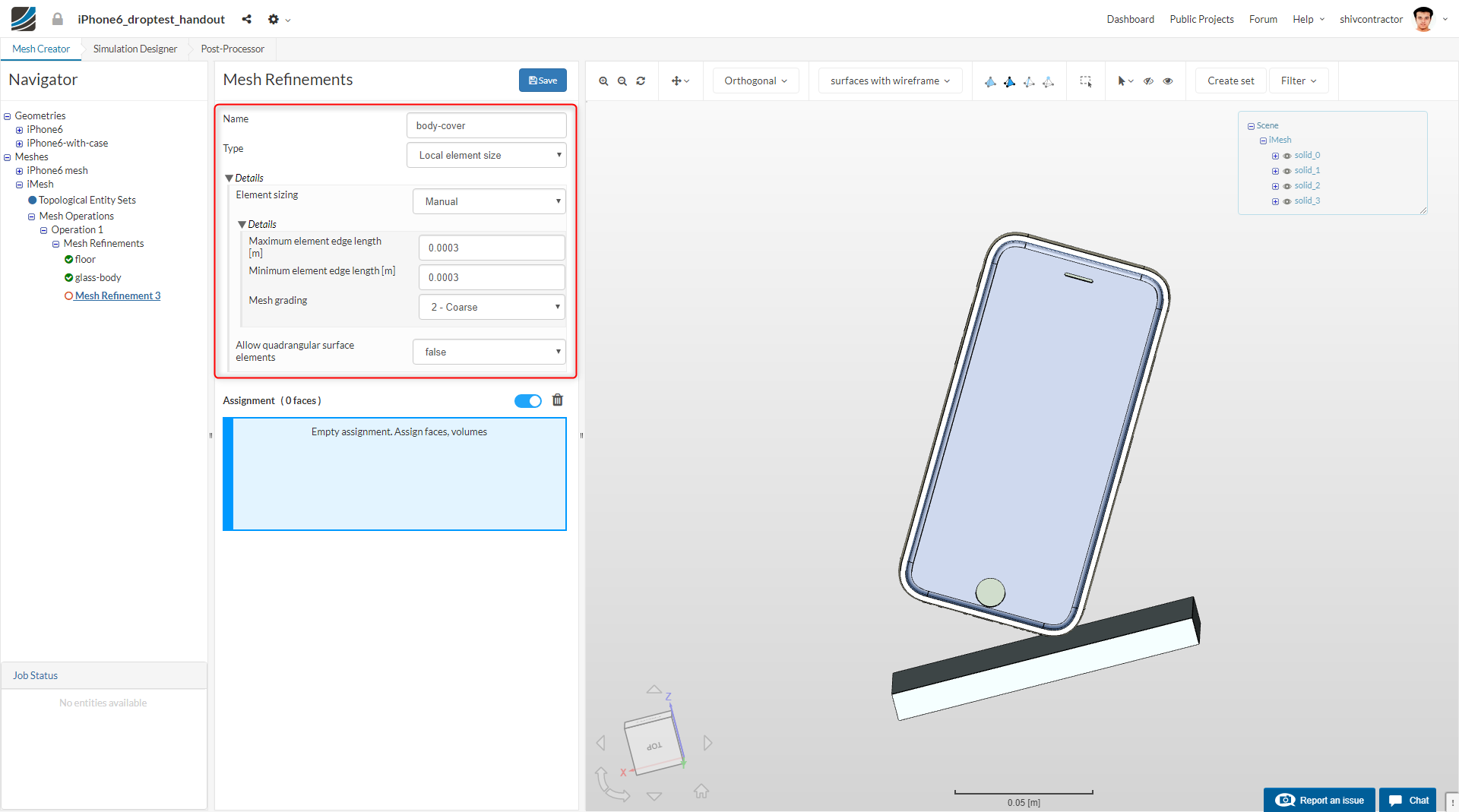This screenshot has height=812, width=1459.
Task: Switch to the Mesh Creator tab
Action: [41, 49]
